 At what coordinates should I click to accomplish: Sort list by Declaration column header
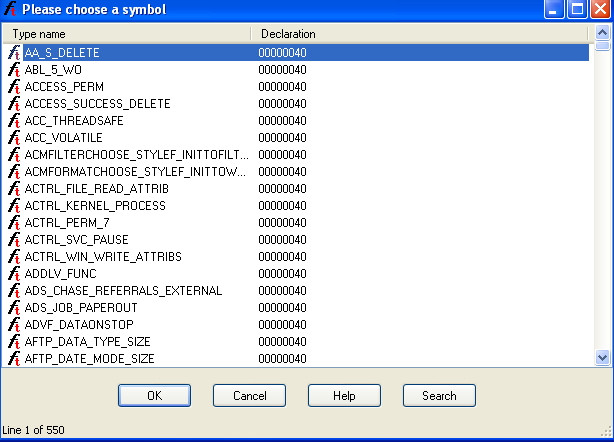[420, 34]
